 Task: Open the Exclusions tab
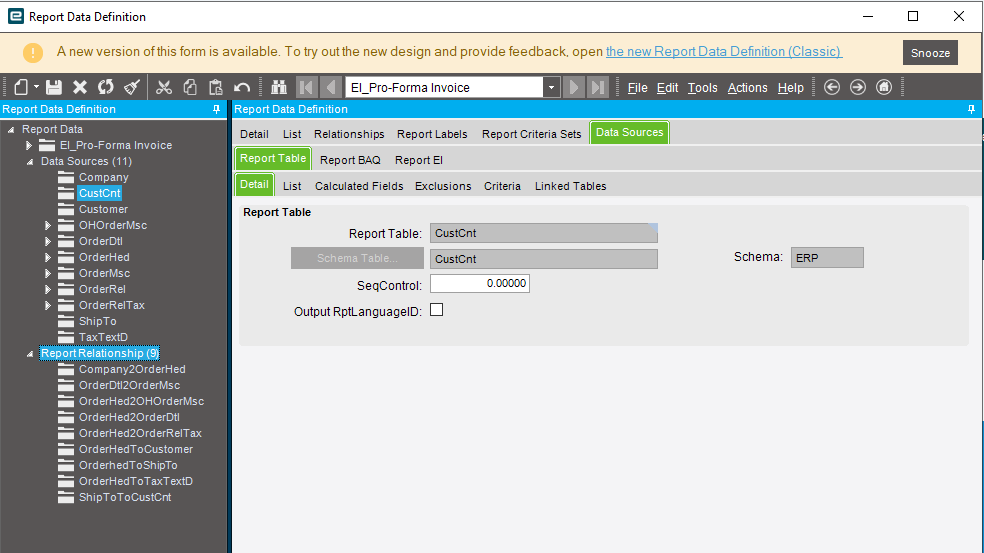pyautogui.click(x=443, y=186)
